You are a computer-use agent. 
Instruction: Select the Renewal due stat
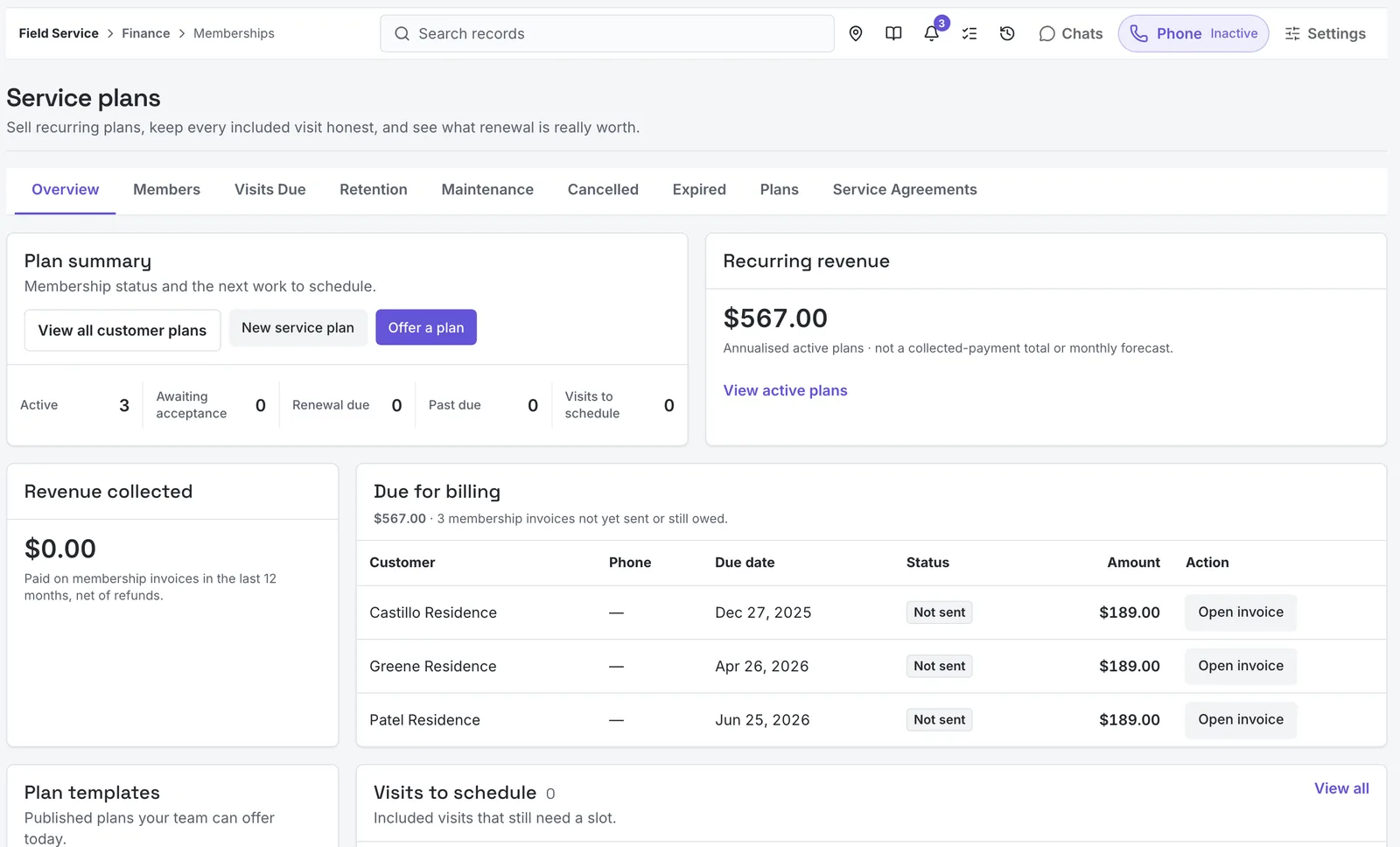pos(347,405)
